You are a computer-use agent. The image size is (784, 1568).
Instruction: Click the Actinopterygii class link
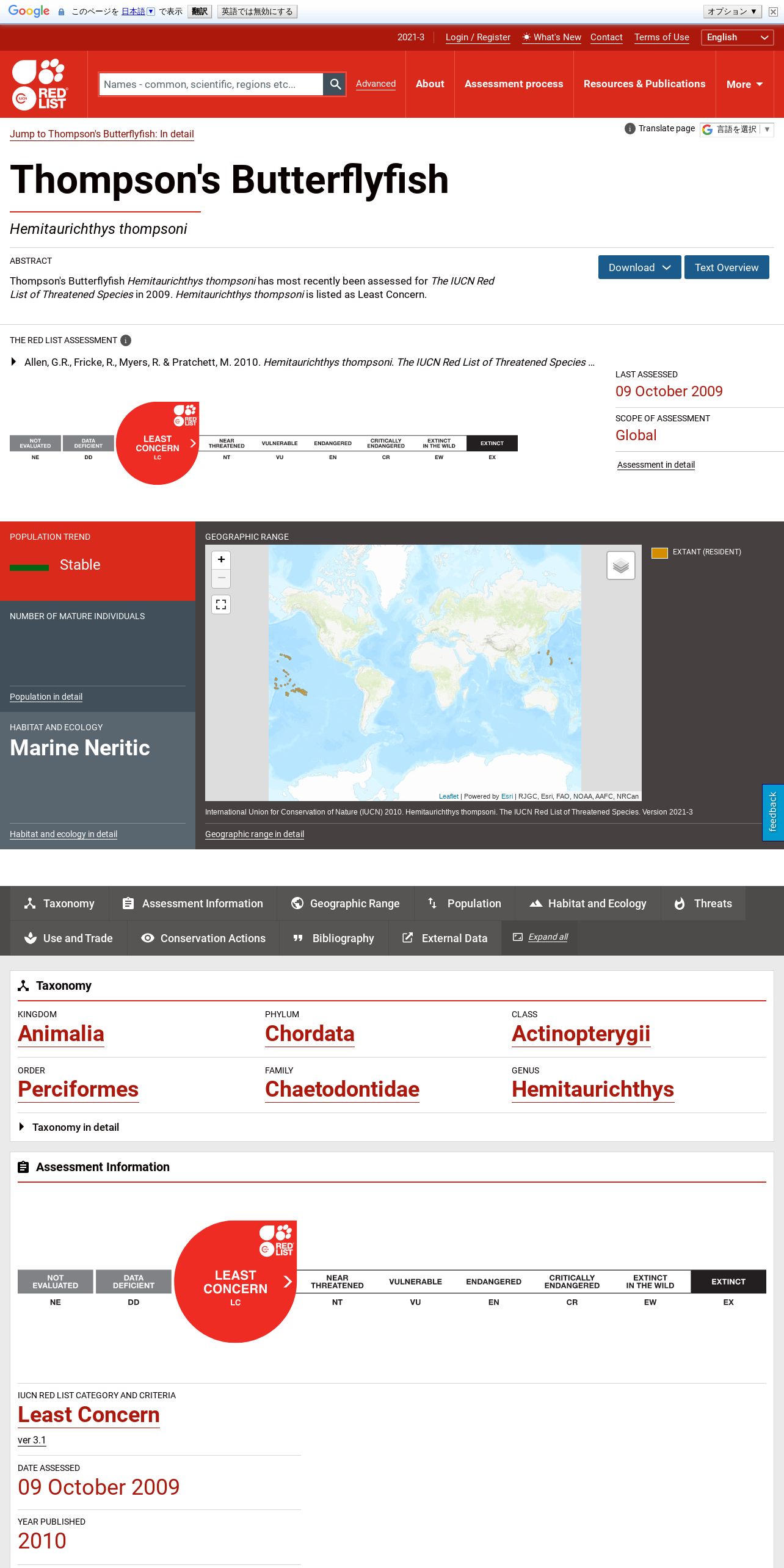[581, 1034]
